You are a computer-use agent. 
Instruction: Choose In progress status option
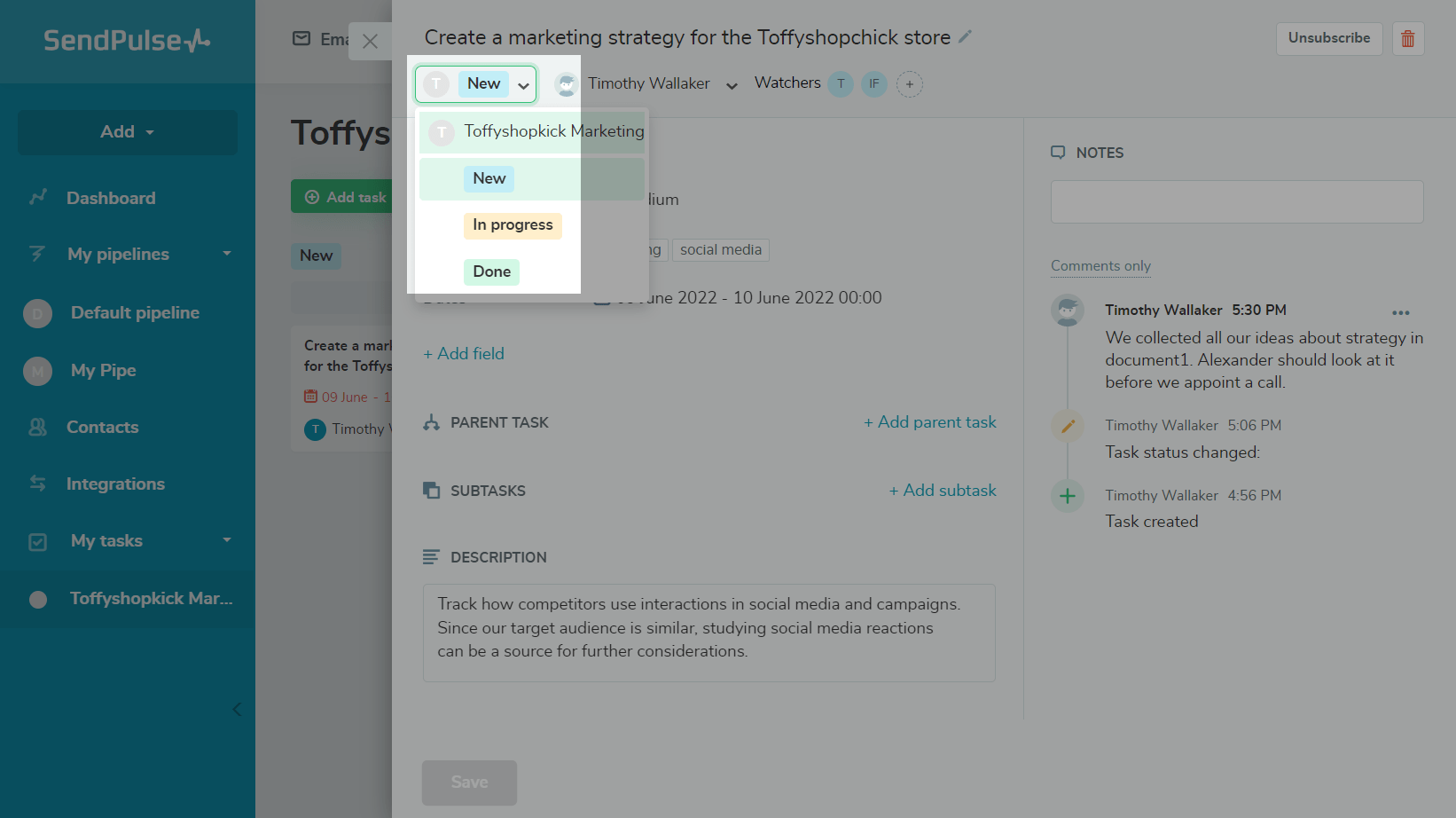click(x=513, y=225)
